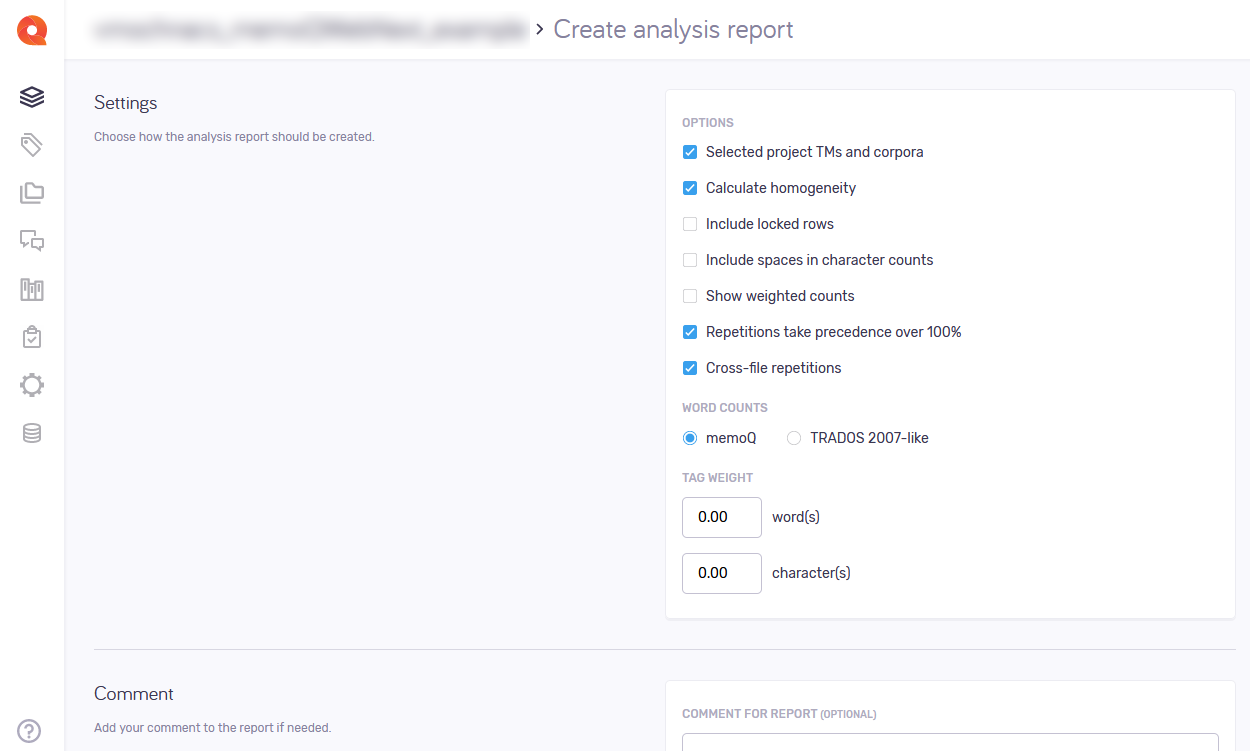Open the gear settings sidebar icon
The image size is (1250, 751).
click(32, 385)
